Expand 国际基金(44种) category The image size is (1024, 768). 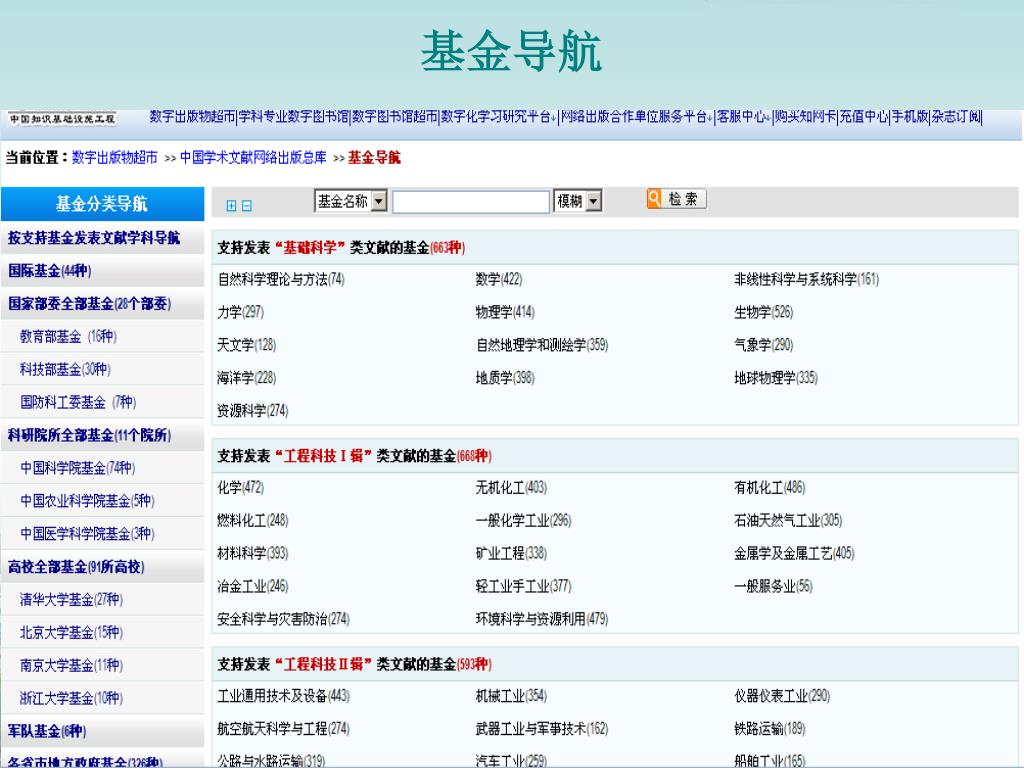pos(50,271)
